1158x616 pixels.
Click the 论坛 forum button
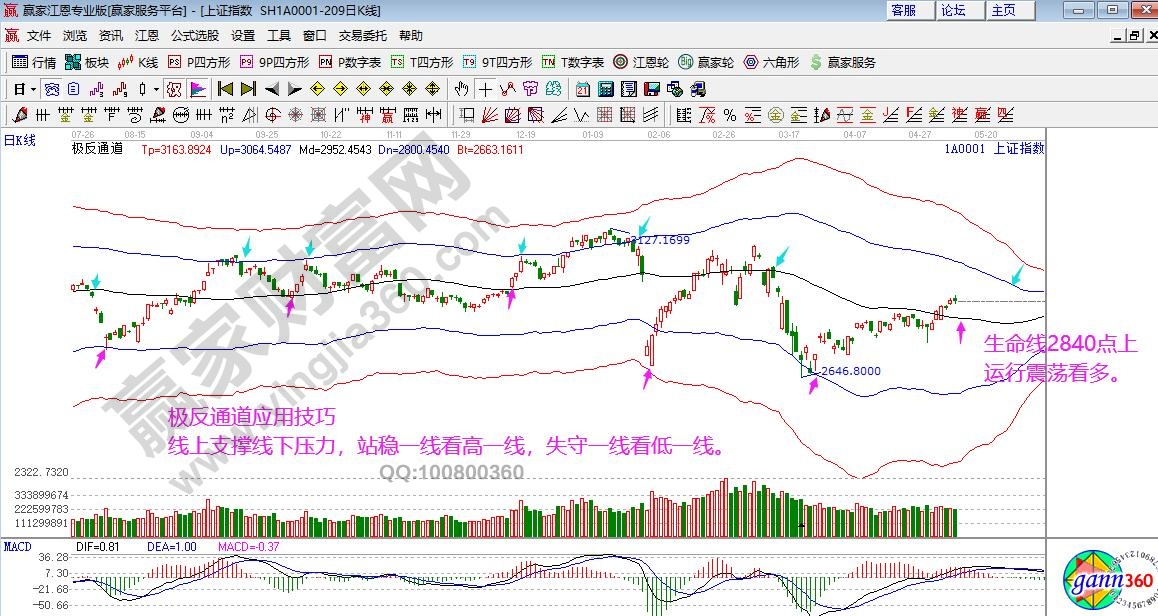(953, 10)
